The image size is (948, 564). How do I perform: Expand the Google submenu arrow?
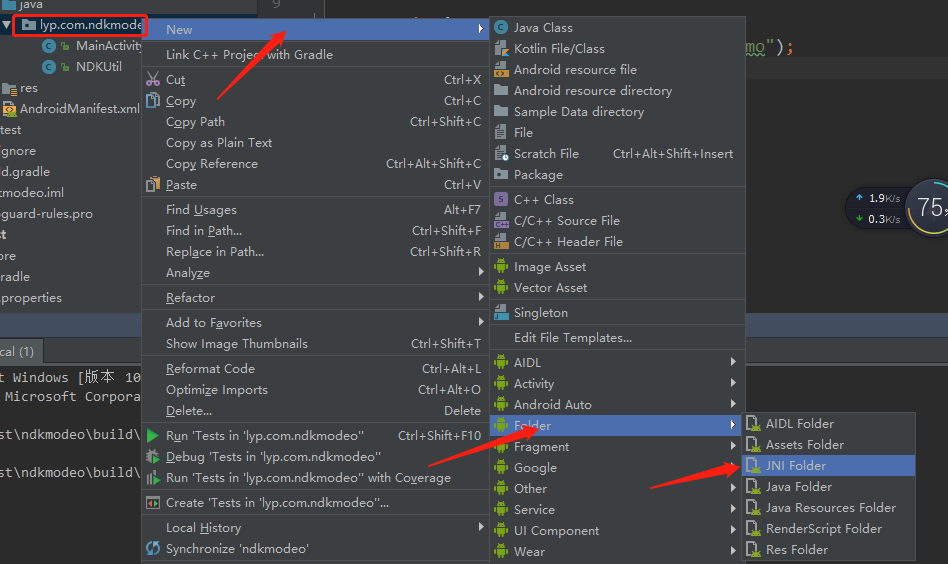[733, 467]
